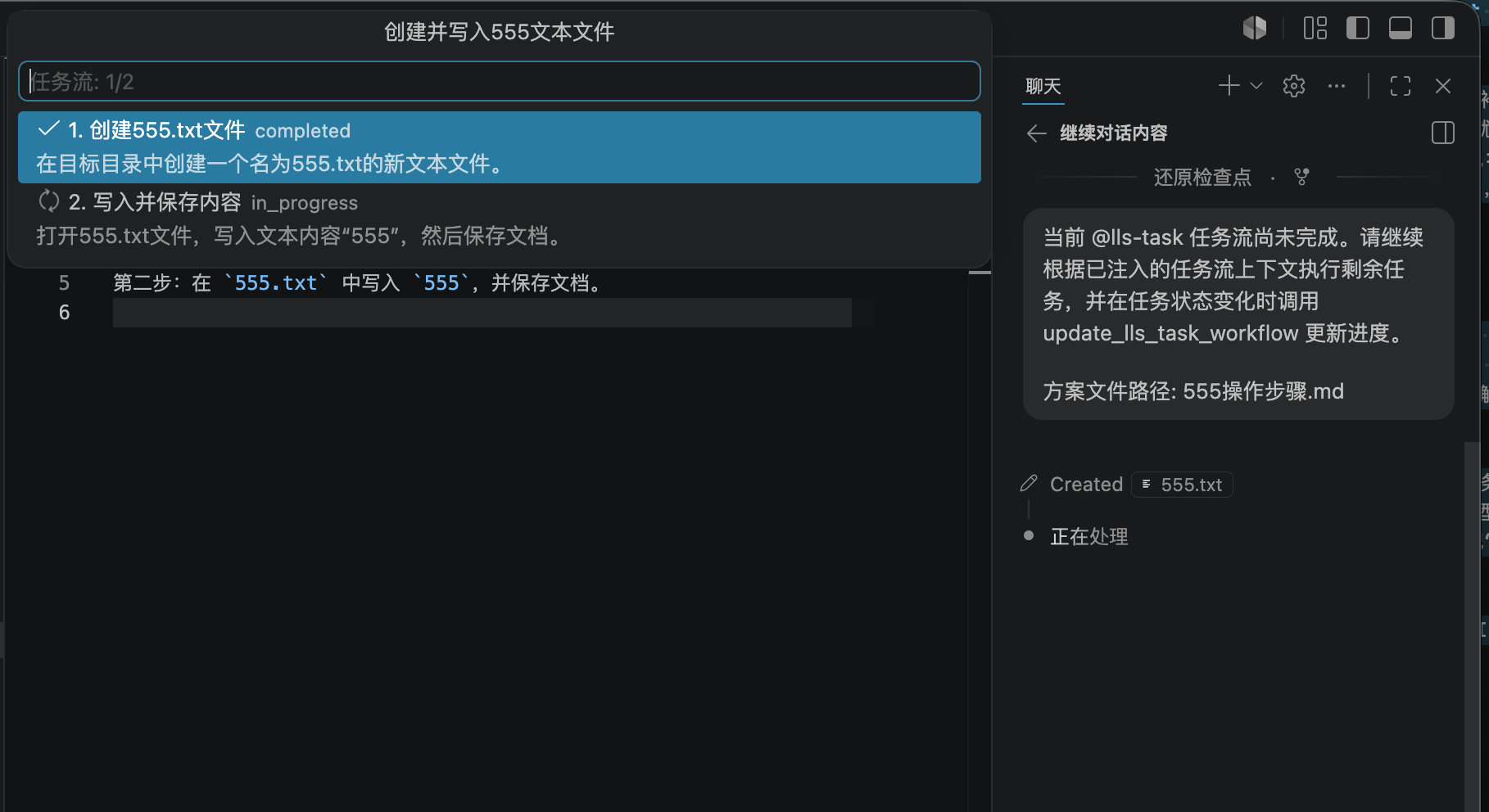Focus the 任务流: 1/2 input field
This screenshot has width=1489, height=812.
click(x=500, y=81)
